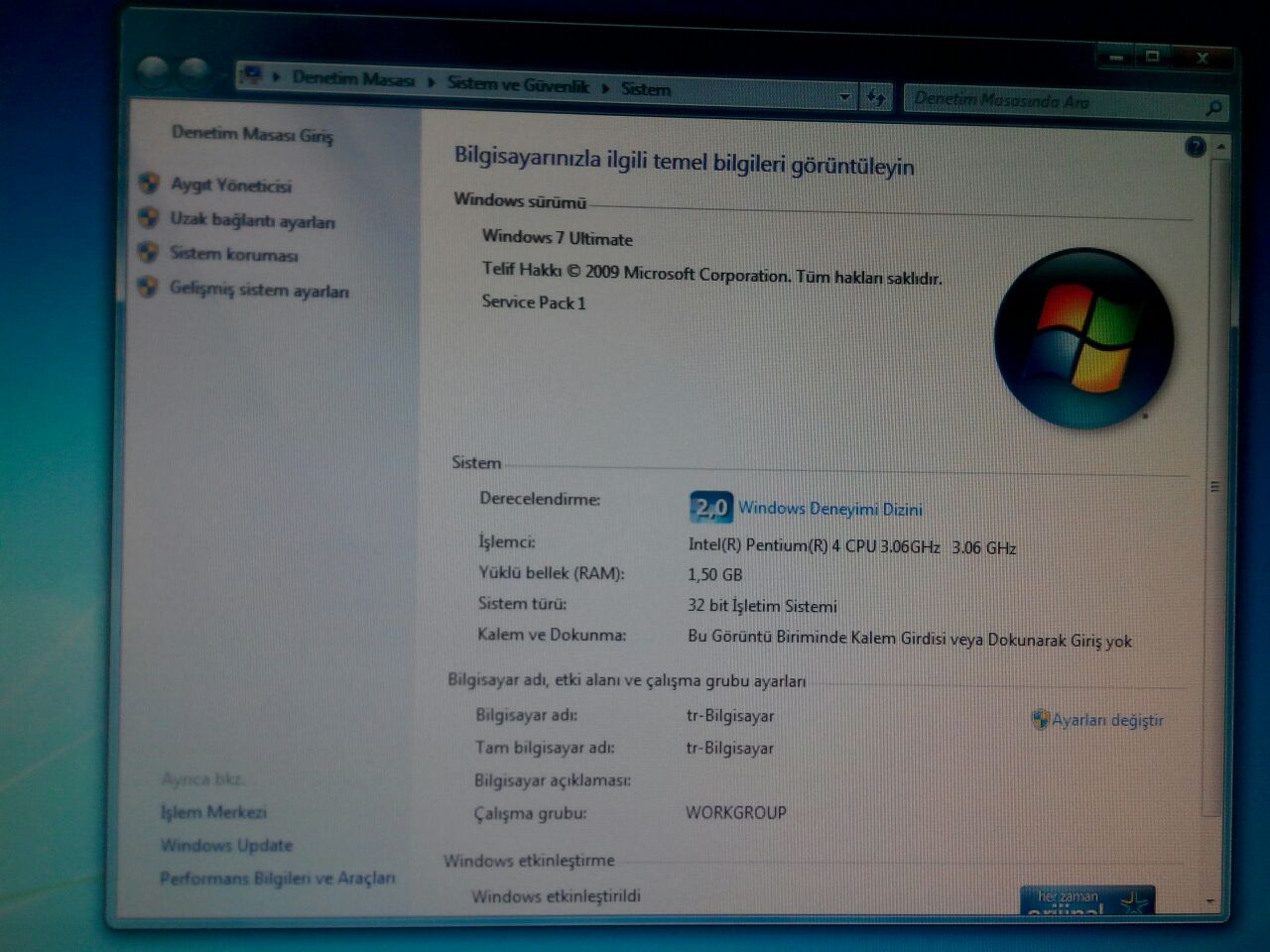This screenshot has width=1270, height=952.
Task: Click the 'her zaman orijinal' genuine badge
Action: click(x=1086, y=899)
